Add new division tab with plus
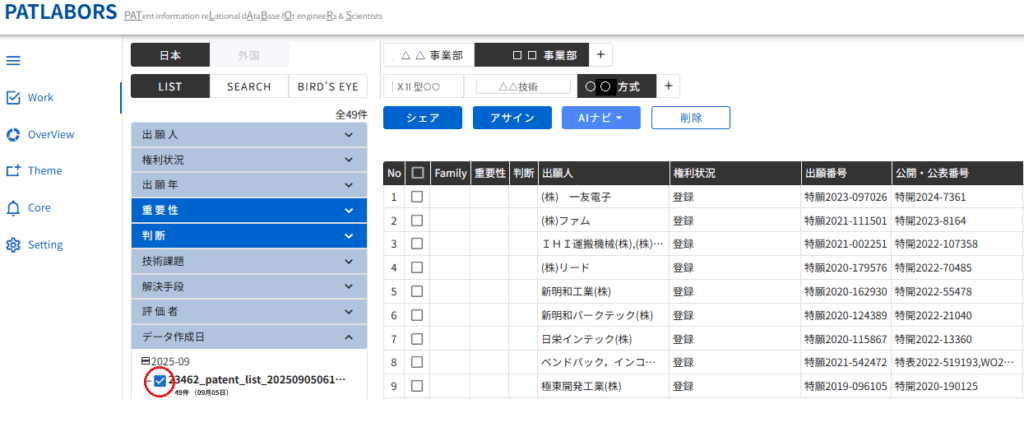 [x=600, y=56]
